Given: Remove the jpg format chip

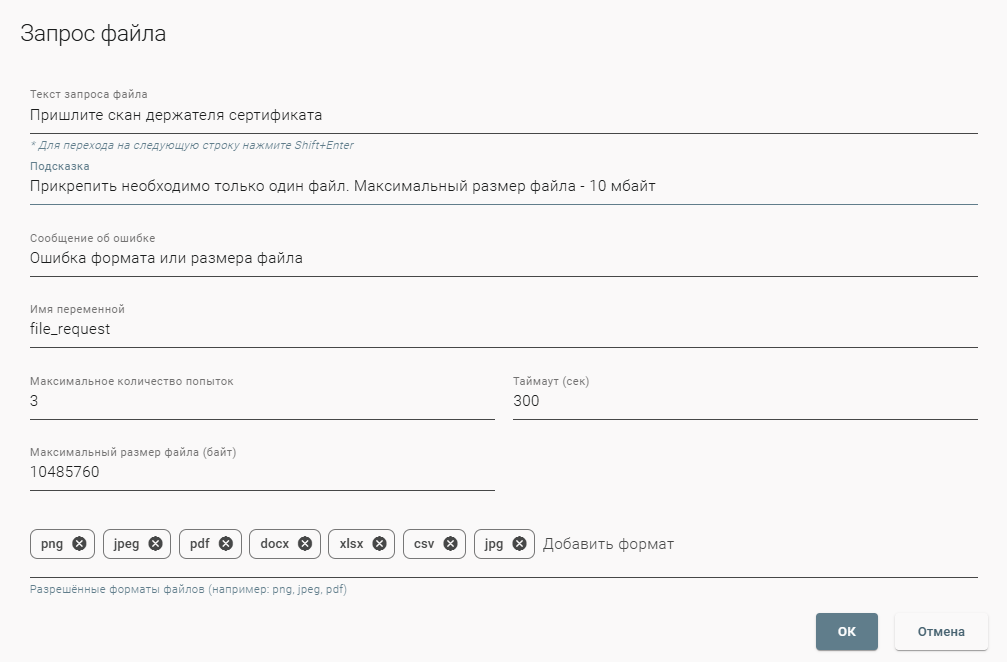Looking at the screenshot, I should point(518,544).
